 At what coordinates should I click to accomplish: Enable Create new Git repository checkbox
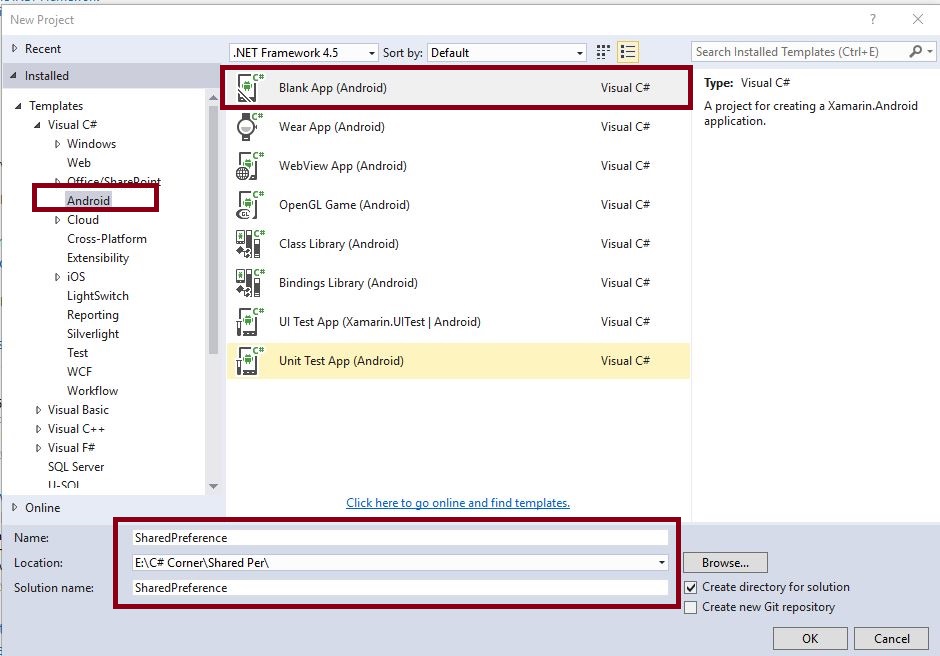tap(691, 607)
